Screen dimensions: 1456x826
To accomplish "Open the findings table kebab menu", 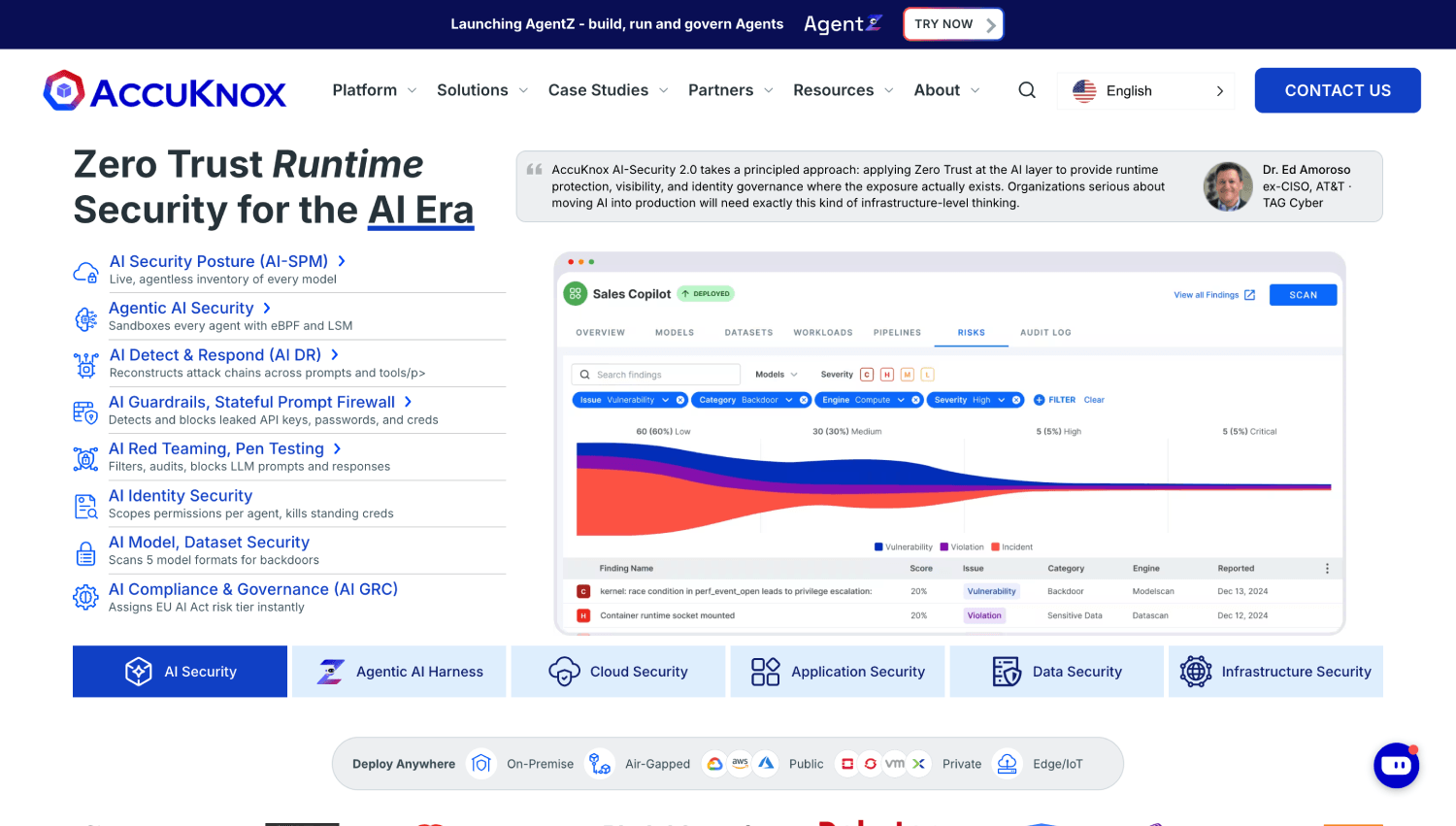I will (1327, 569).
